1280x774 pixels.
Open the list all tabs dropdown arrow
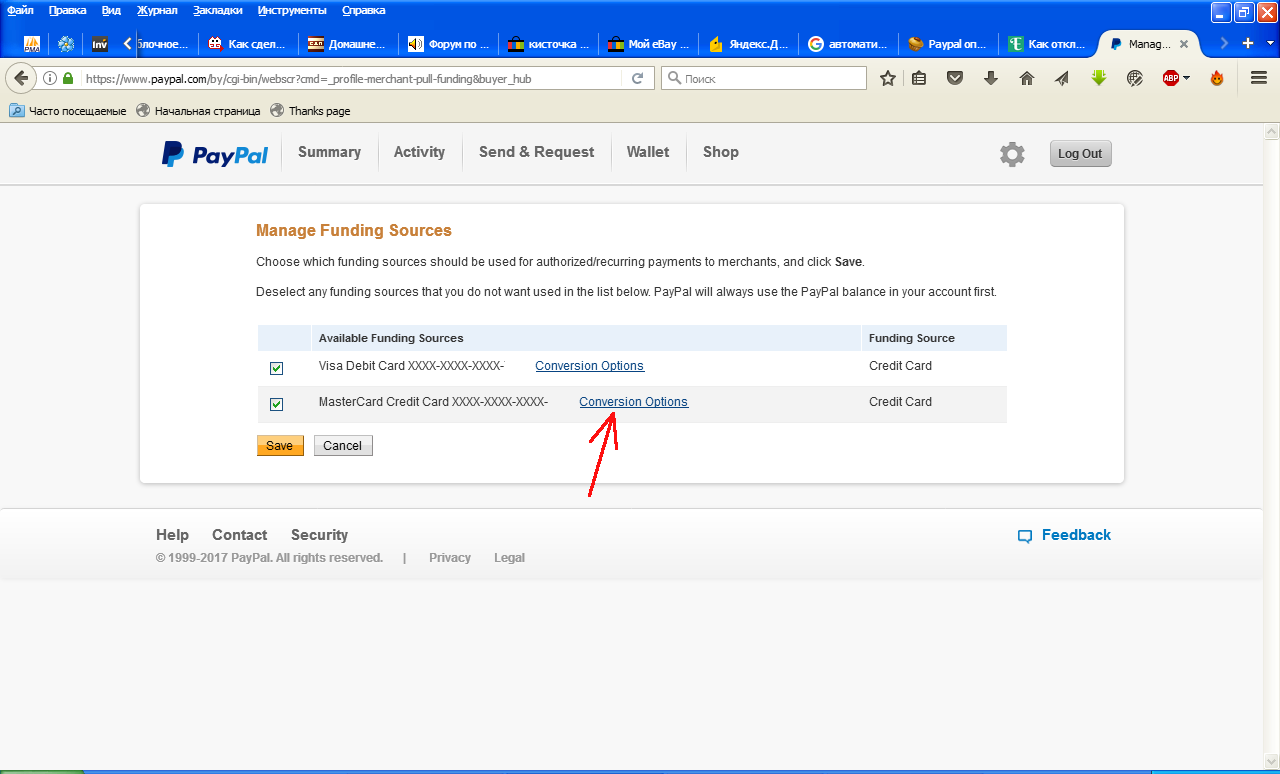click(1271, 44)
